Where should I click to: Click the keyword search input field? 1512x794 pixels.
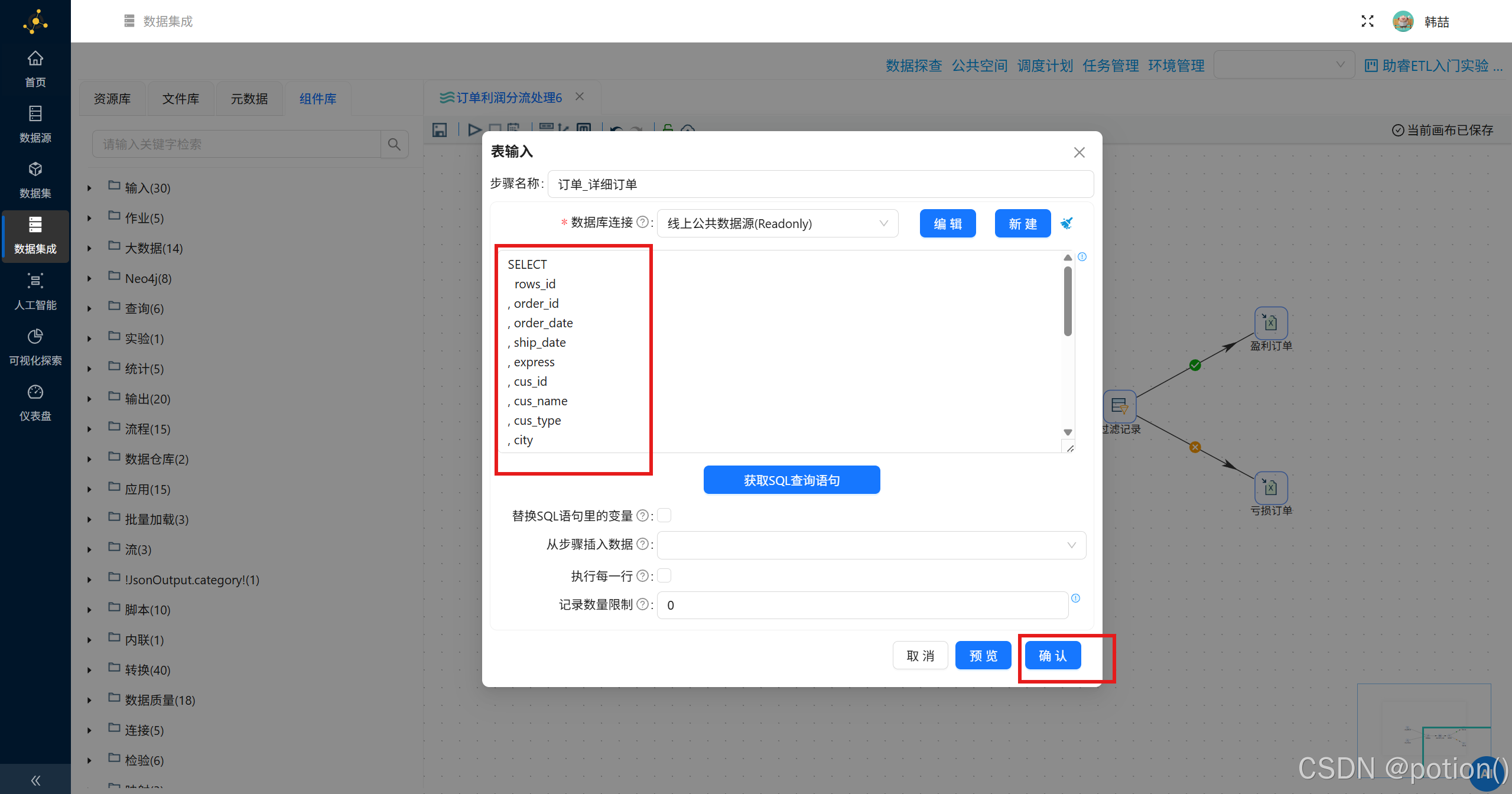click(x=236, y=144)
